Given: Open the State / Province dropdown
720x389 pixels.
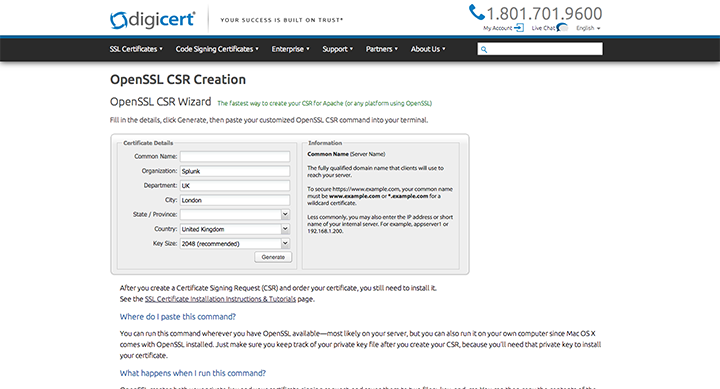Looking at the screenshot, I should point(235,214).
